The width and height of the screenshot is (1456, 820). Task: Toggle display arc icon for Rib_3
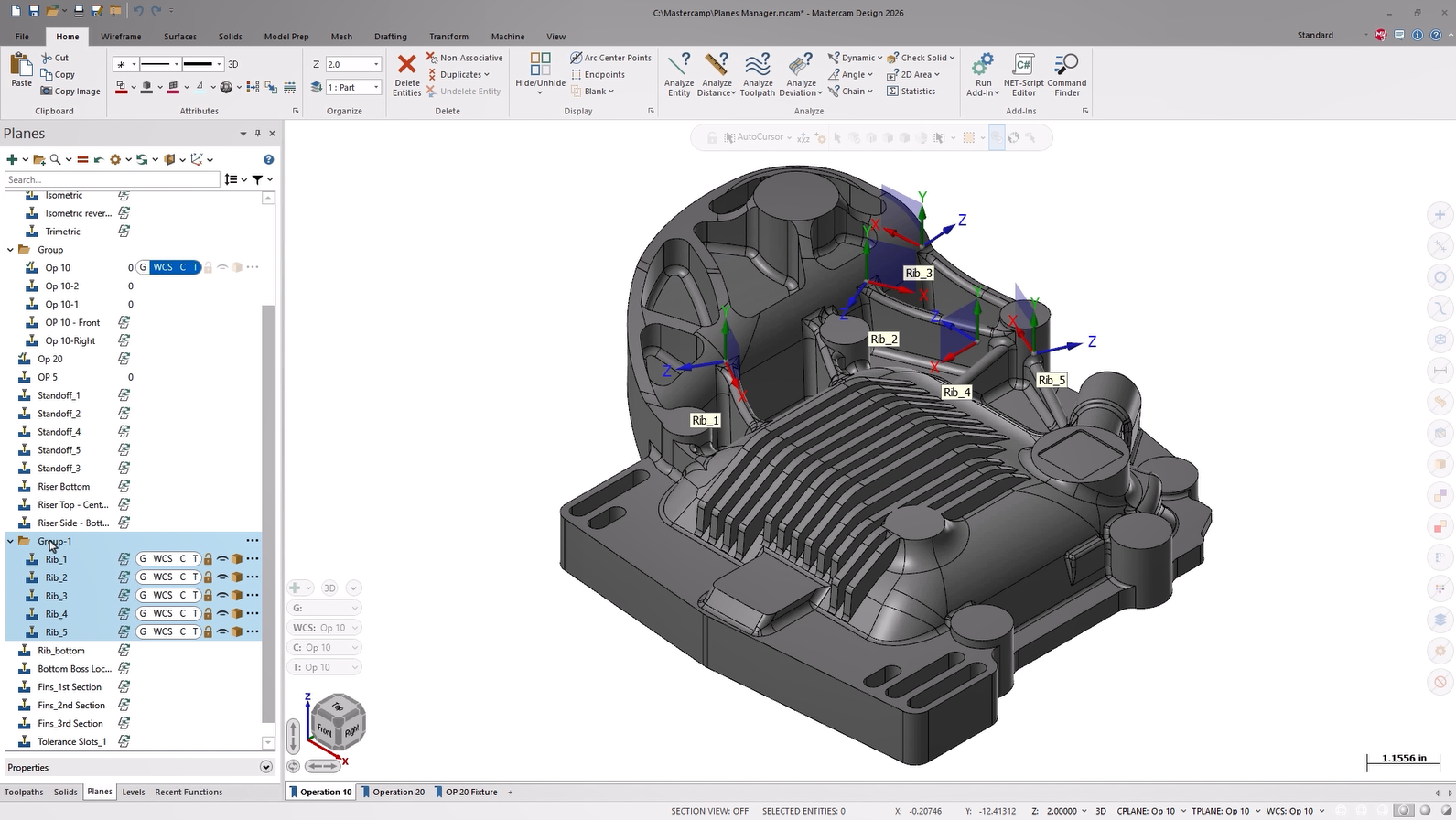(x=222, y=596)
